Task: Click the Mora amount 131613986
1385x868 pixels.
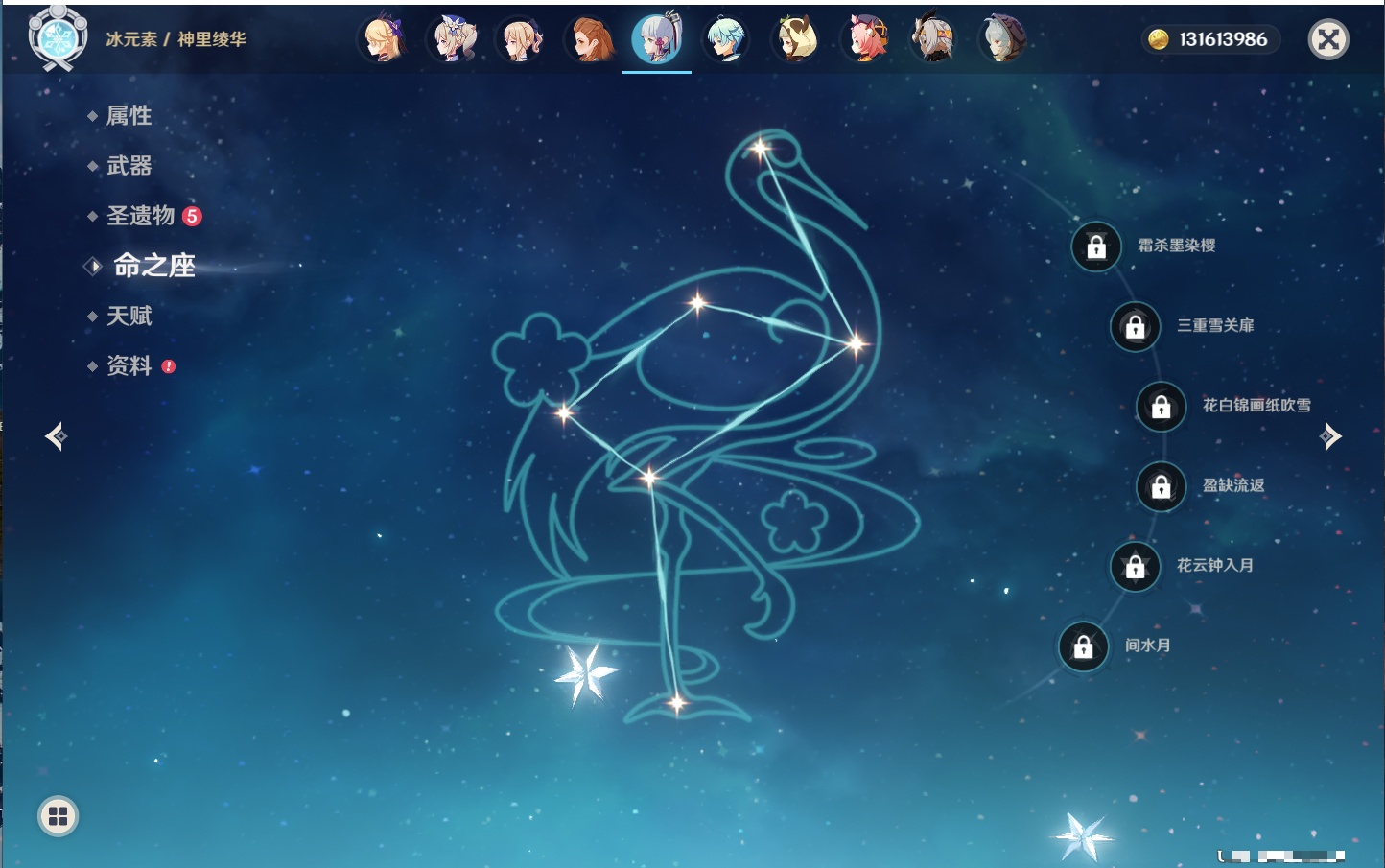Action: tap(1223, 39)
